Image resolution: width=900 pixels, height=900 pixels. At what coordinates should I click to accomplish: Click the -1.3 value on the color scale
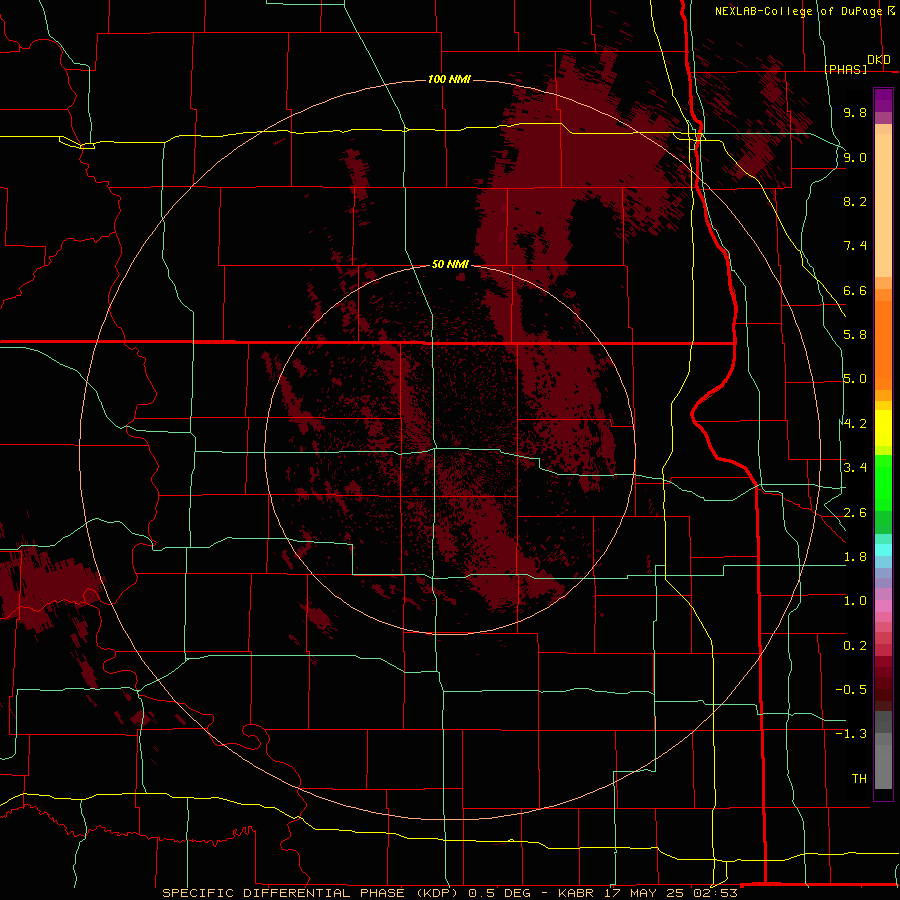pos(851,734)
